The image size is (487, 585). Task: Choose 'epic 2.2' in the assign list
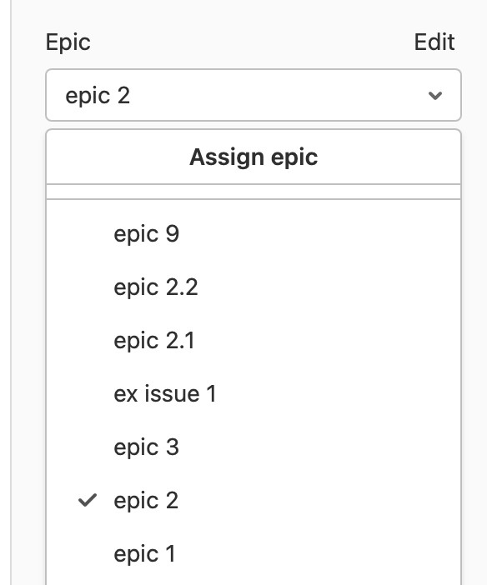click(253, 287)
